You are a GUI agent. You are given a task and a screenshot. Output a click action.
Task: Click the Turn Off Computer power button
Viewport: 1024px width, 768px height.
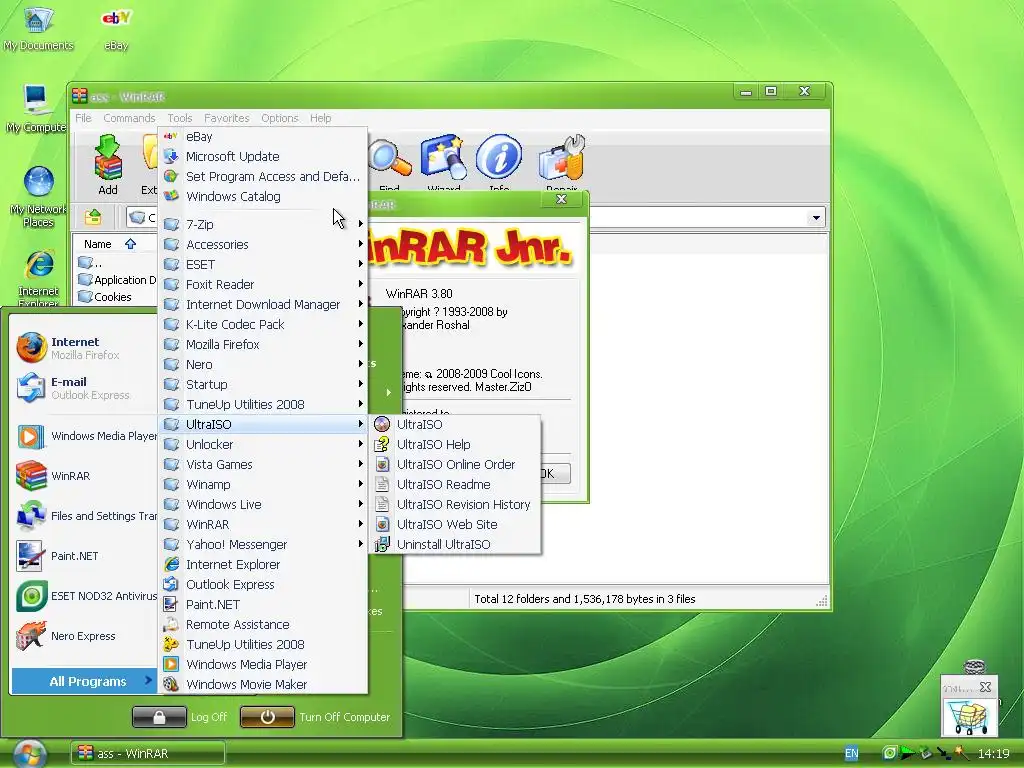click(267, 717)
